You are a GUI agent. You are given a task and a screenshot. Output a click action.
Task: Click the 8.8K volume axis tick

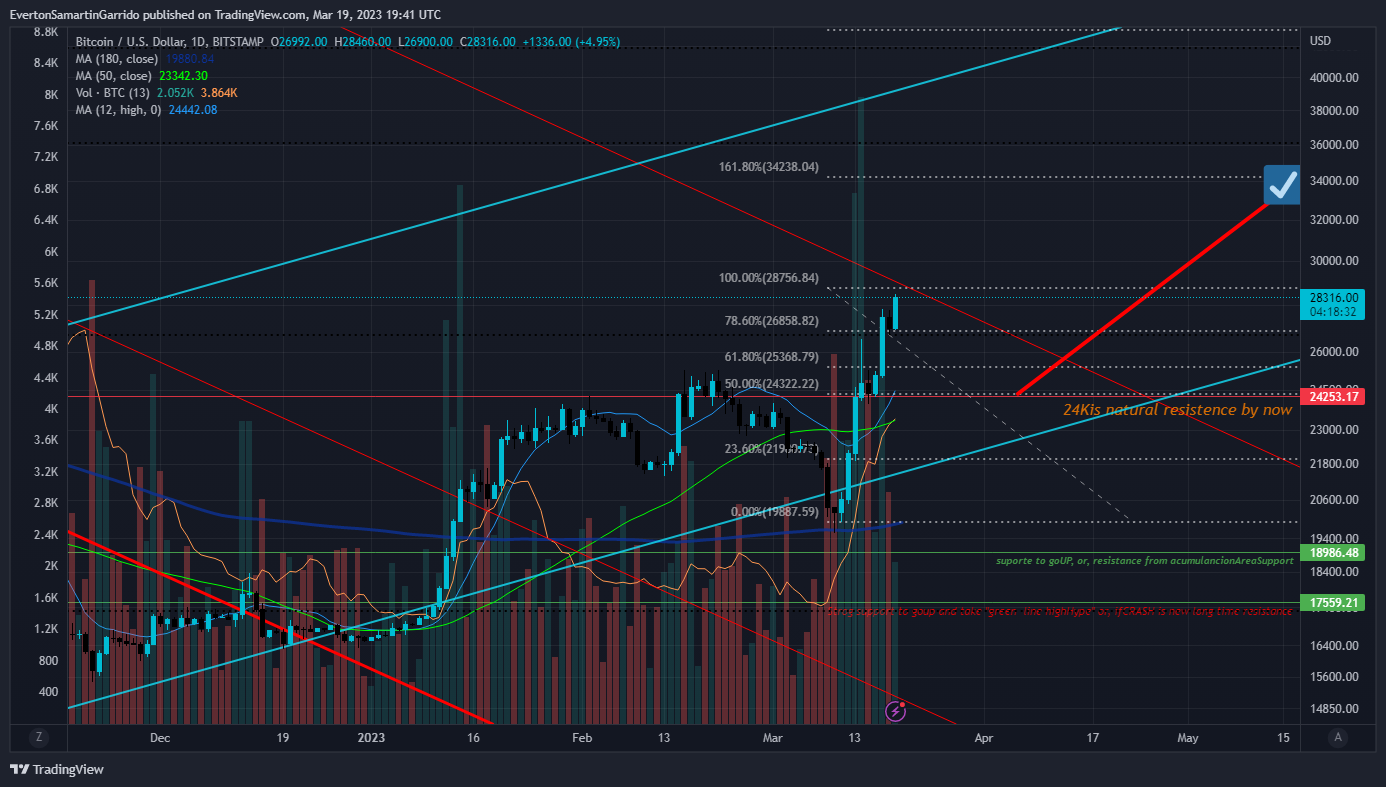45,32
